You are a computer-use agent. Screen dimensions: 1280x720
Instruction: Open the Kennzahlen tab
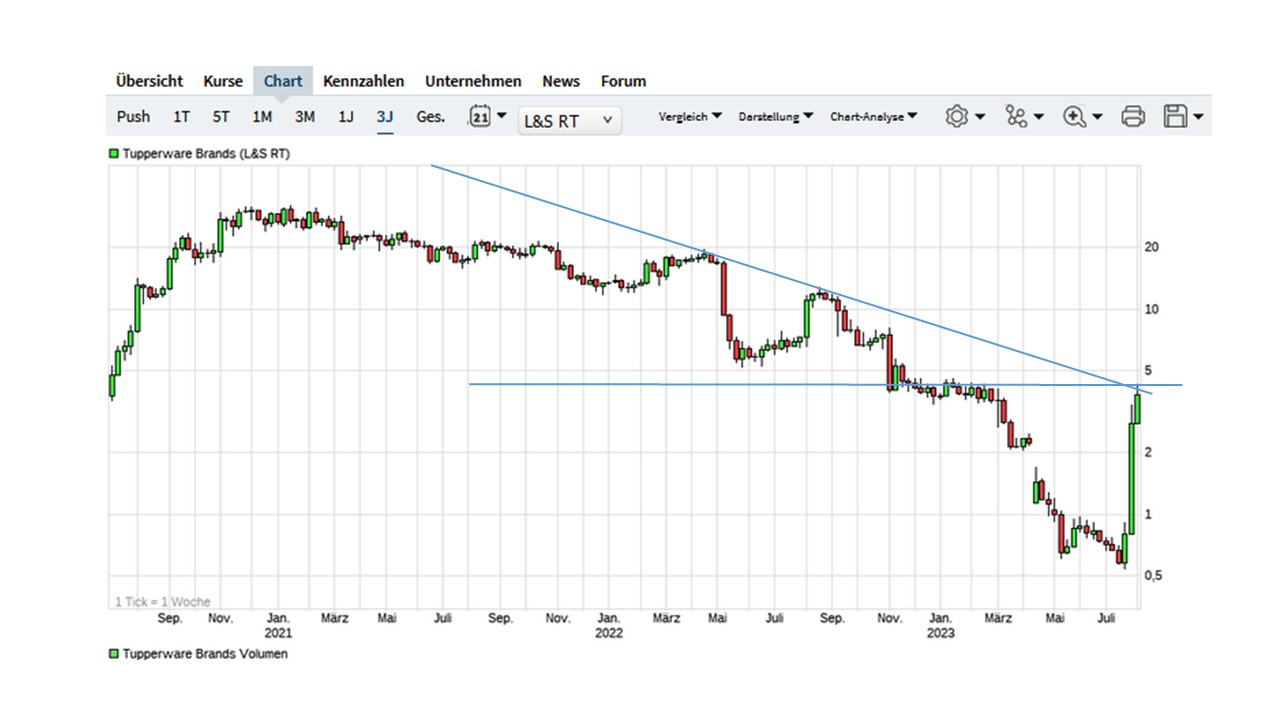pos(363,81)
